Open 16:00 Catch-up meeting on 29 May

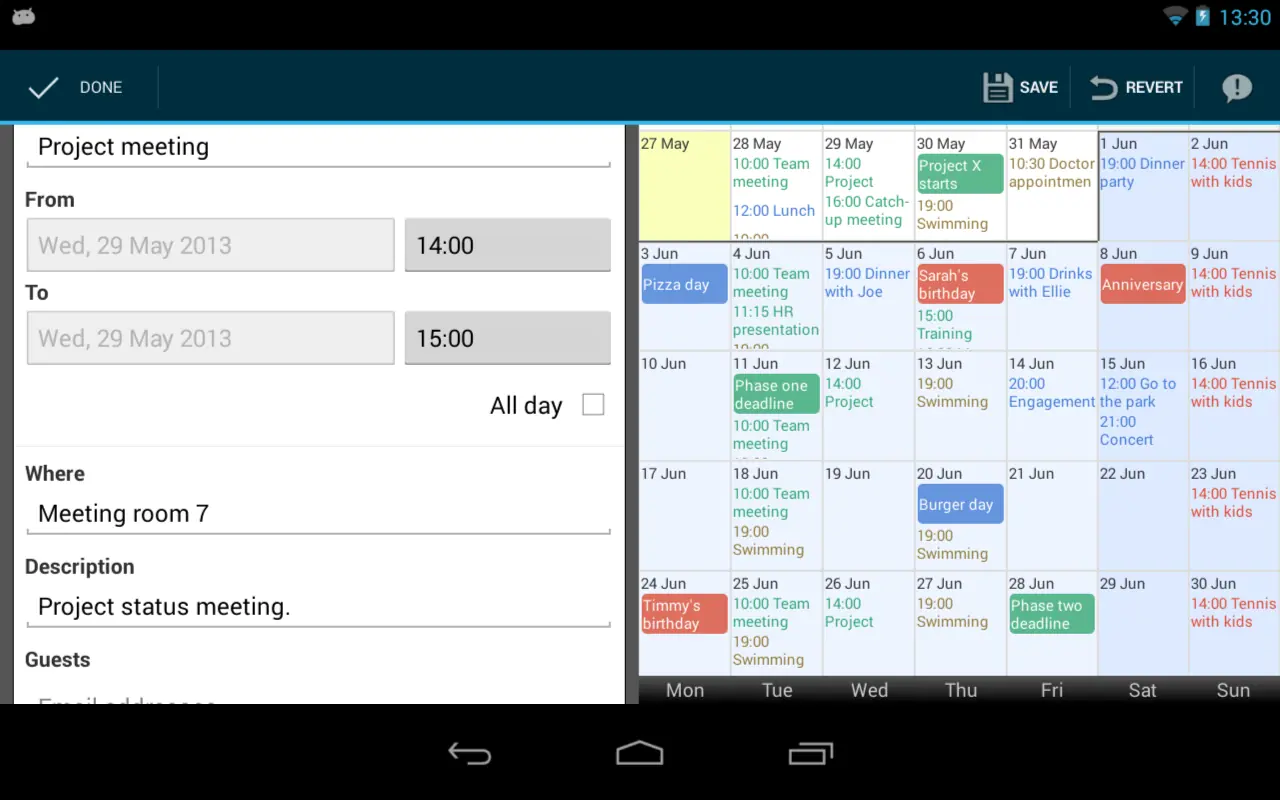tap(867, 211)
